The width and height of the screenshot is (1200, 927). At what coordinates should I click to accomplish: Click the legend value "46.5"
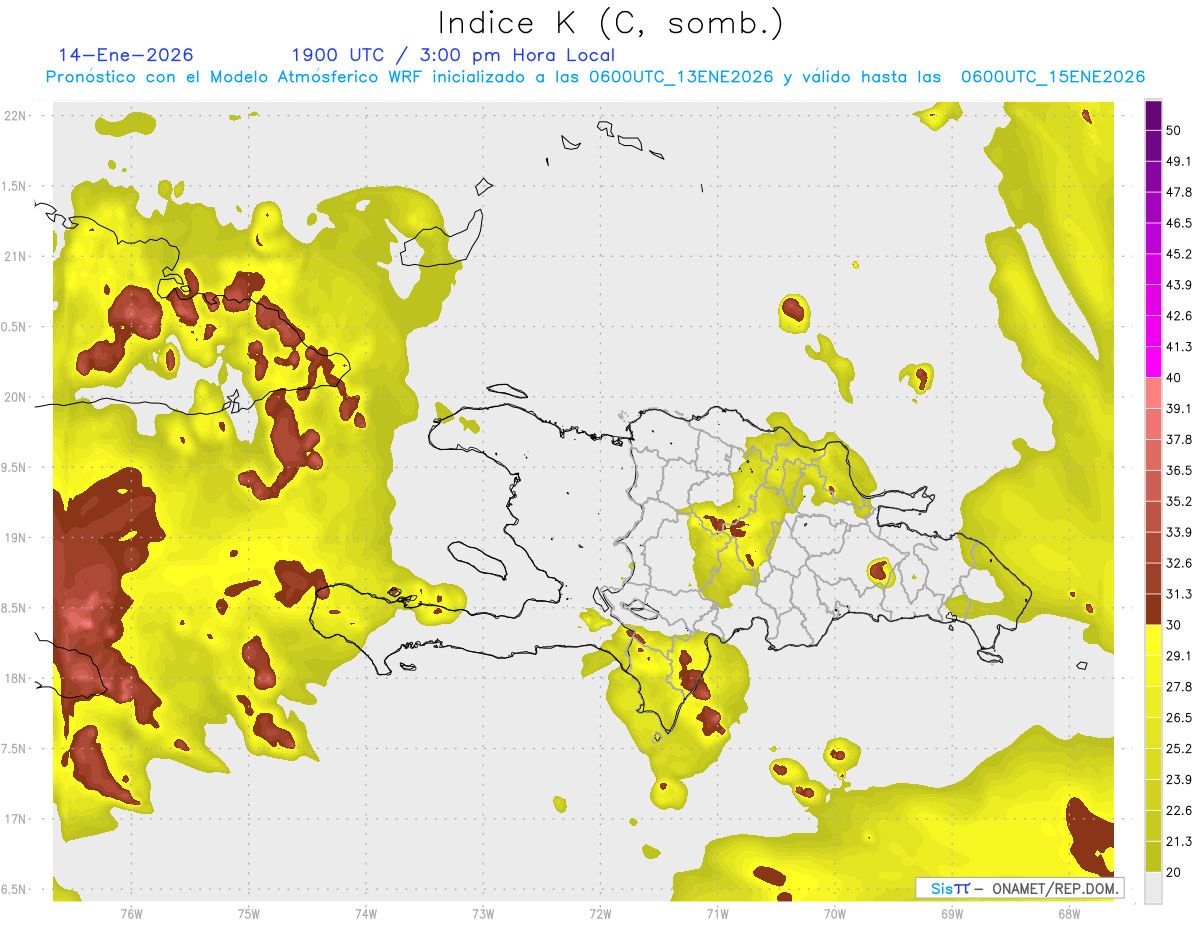pos(1179,223)
